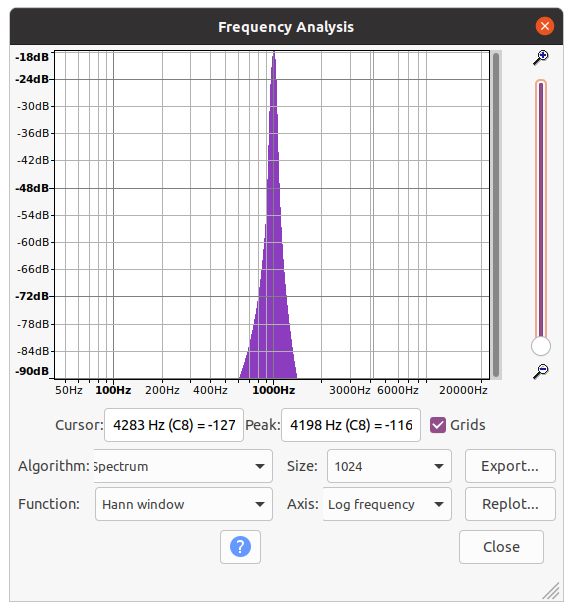Screen dimensions: 573x611
Task: Click the 50Hz axis label
Action: 69,390
